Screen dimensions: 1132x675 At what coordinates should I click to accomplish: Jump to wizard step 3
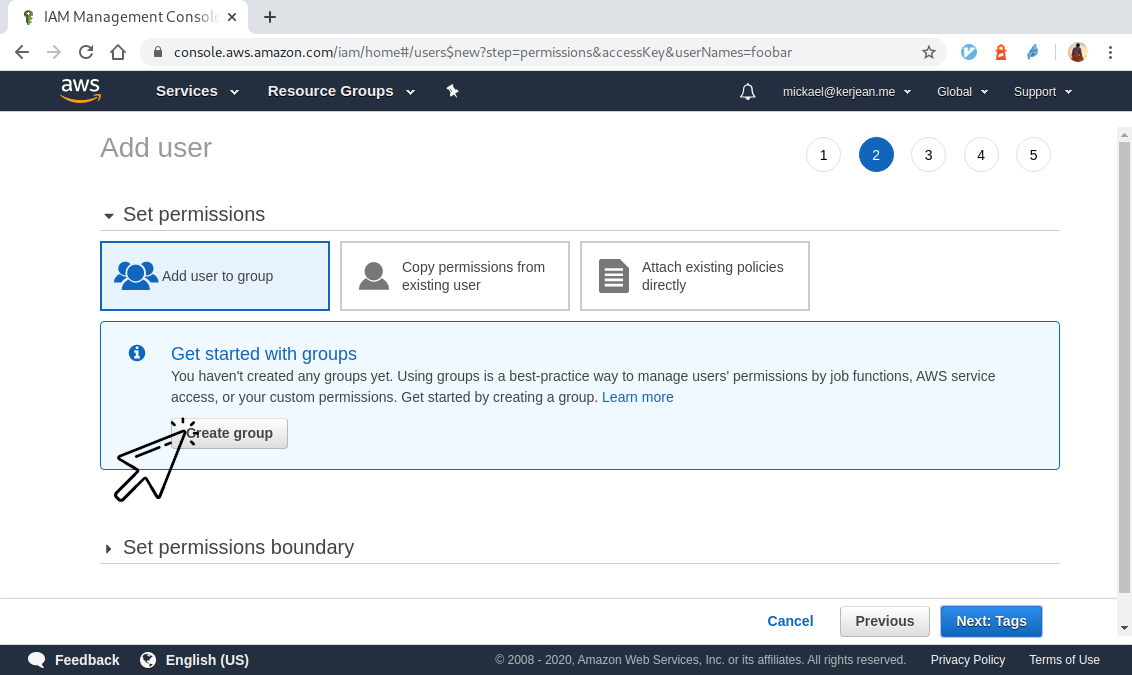928,154
